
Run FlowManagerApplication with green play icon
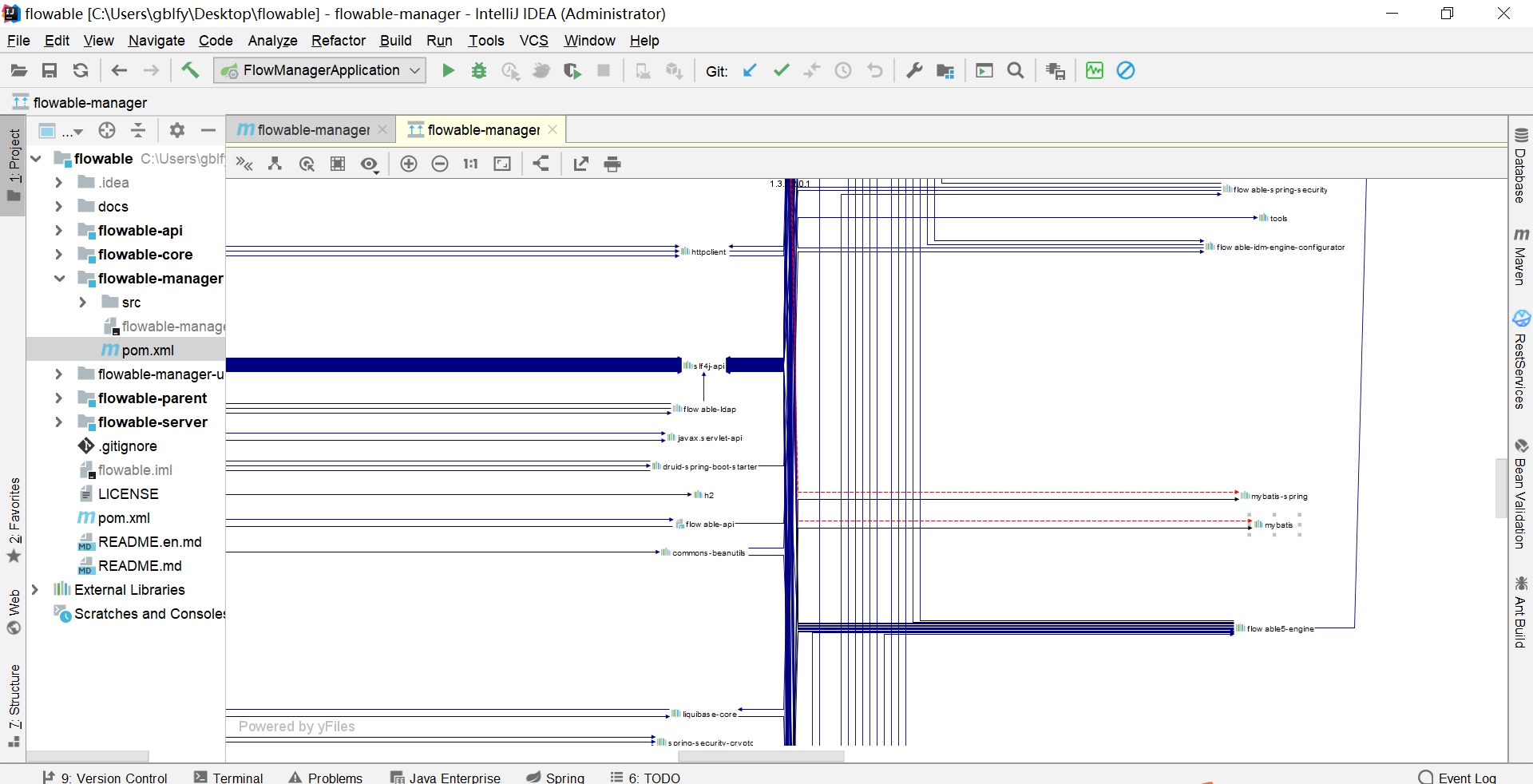click(x=448, y=71)
